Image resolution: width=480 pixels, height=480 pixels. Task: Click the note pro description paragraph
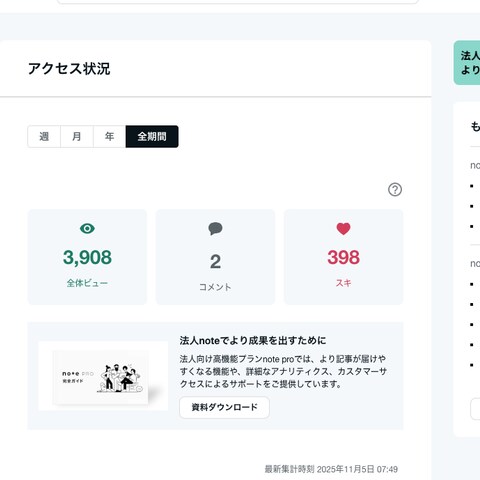click(x=283, y=371)
